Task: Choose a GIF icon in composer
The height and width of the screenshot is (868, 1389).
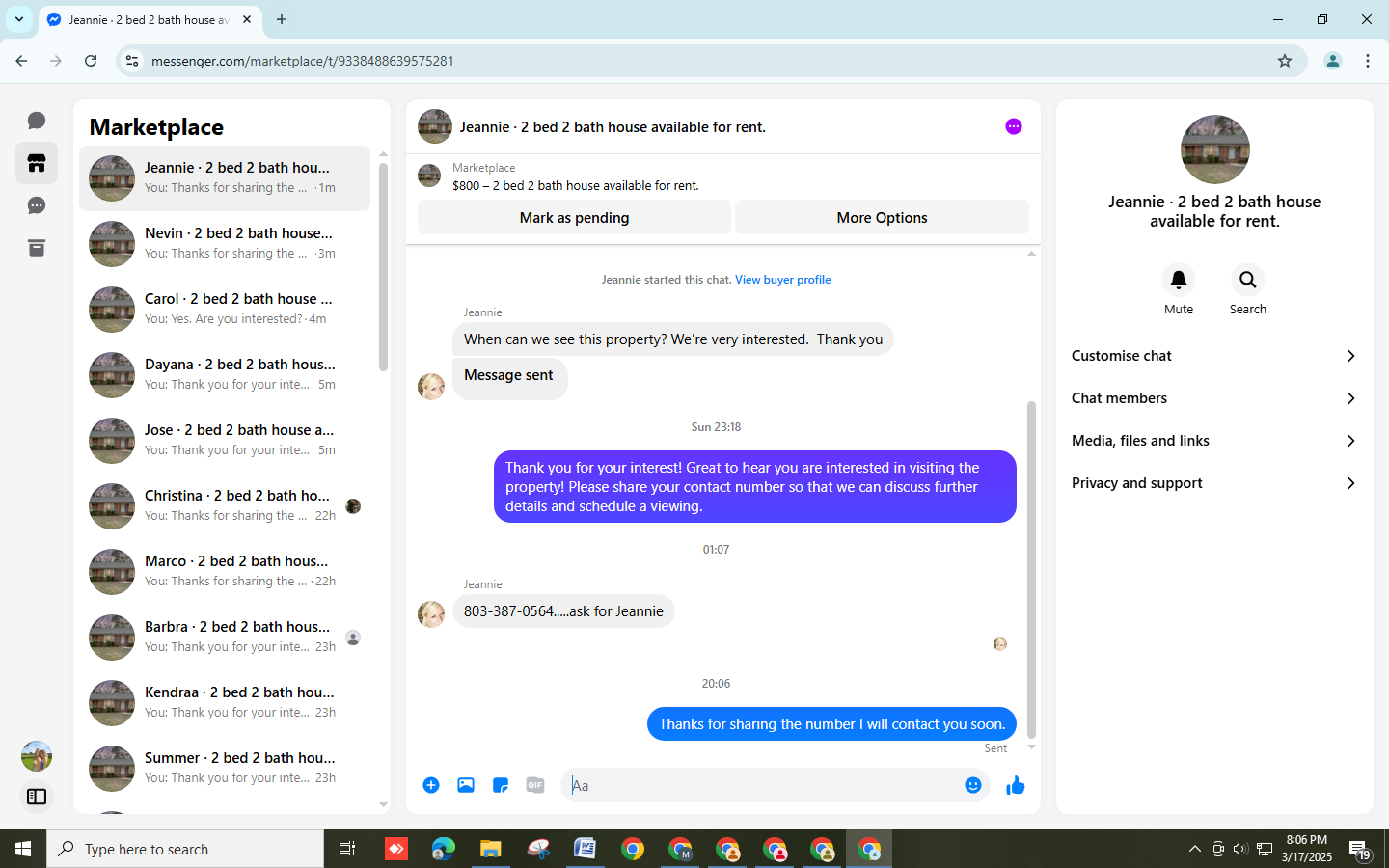Action: (535, 785)
